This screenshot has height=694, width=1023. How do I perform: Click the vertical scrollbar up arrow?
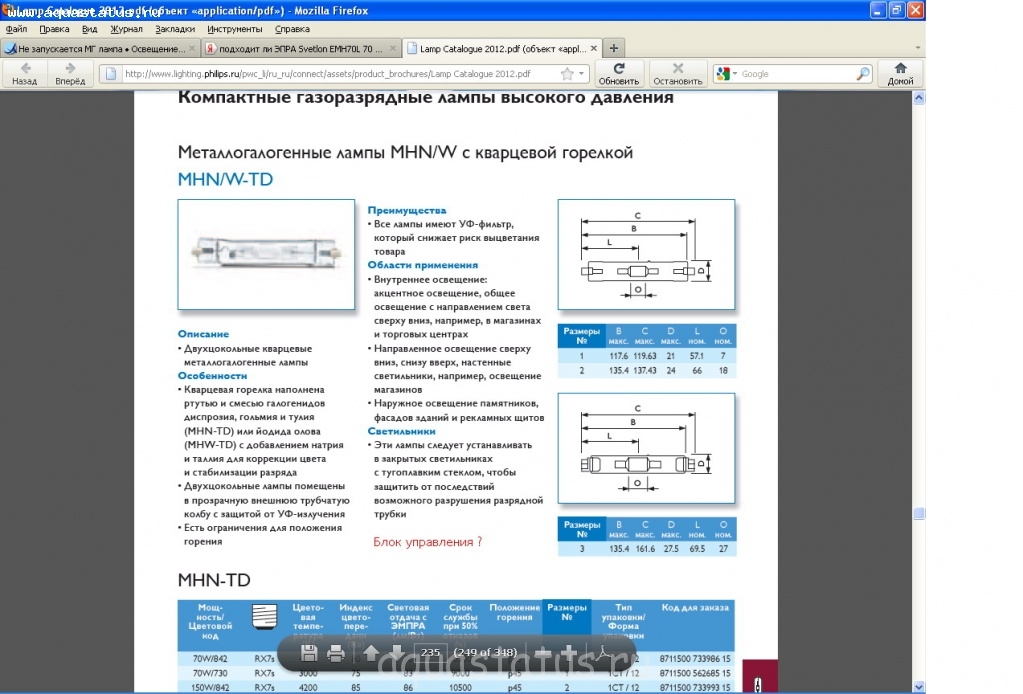pyautogui.click(x=919, y=98)
